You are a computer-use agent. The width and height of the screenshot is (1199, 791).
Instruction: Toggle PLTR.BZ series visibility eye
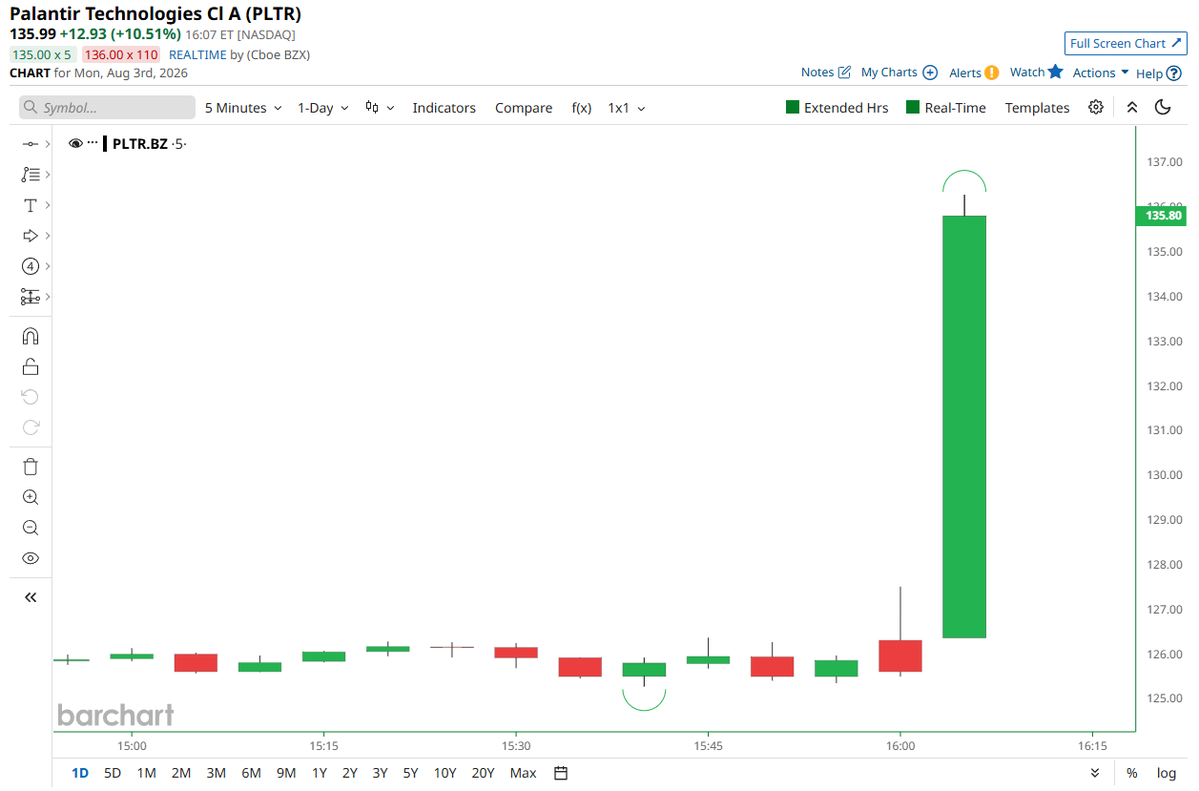pyautogui.click(x=75, y=143)
